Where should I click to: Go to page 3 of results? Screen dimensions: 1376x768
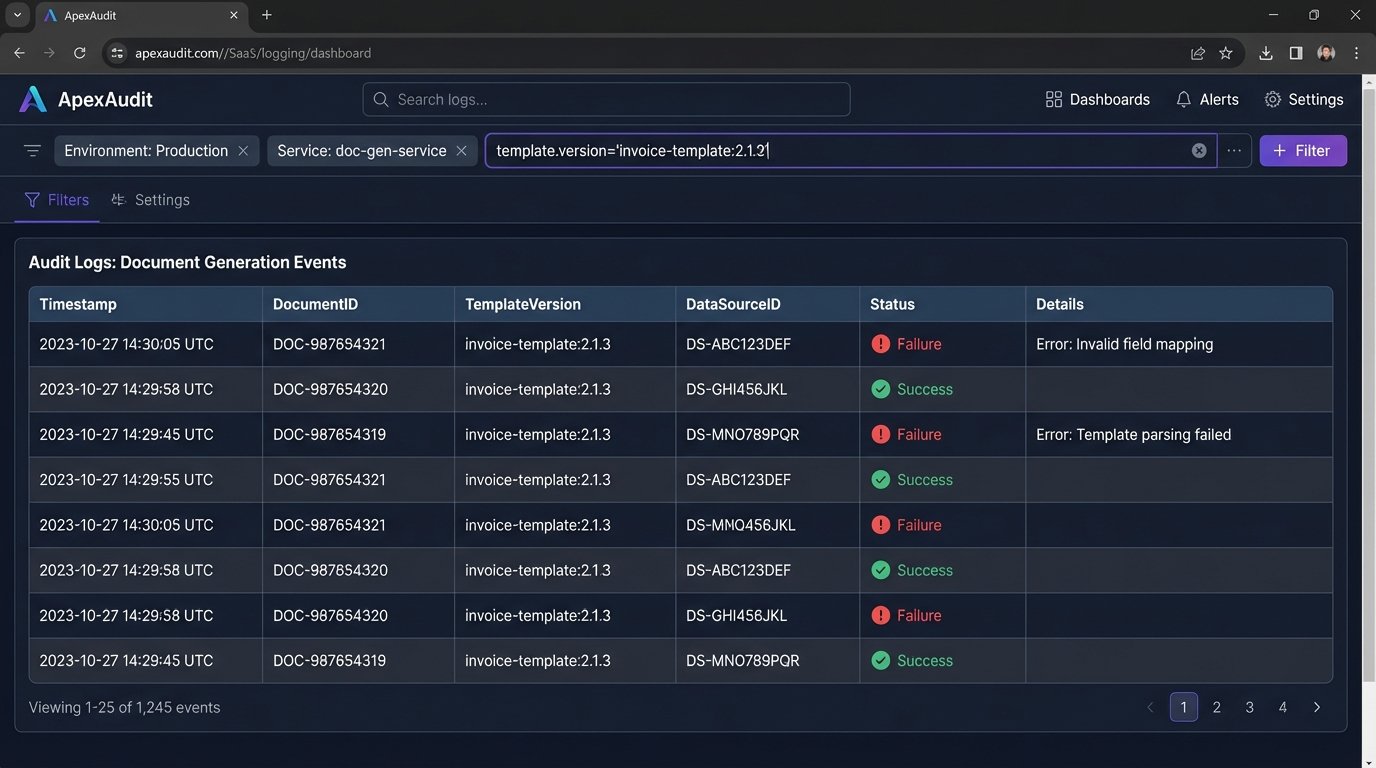point(1249,707)
